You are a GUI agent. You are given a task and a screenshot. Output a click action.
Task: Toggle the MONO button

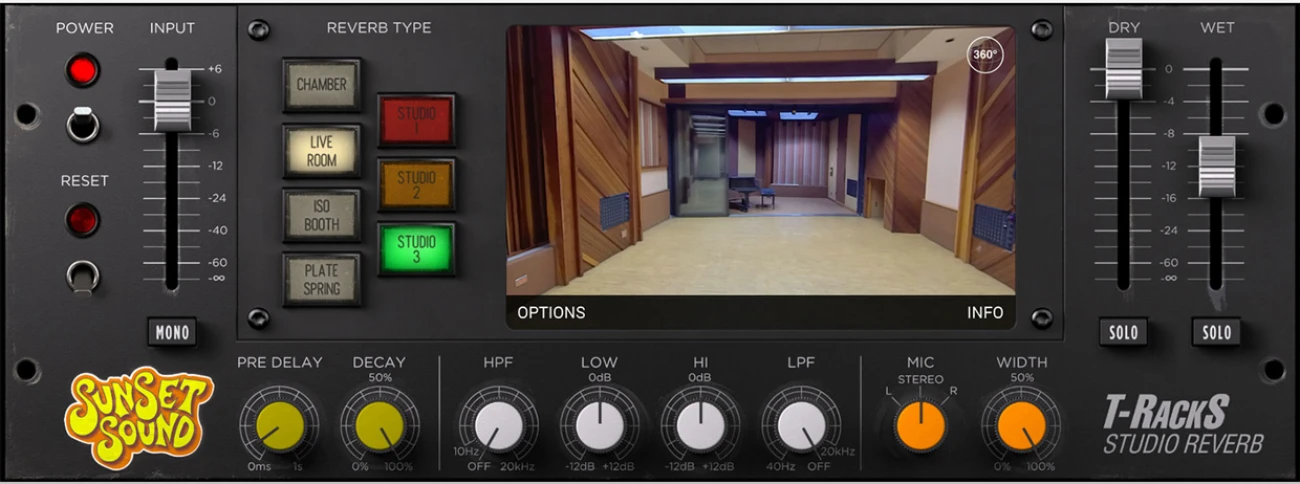172,332
